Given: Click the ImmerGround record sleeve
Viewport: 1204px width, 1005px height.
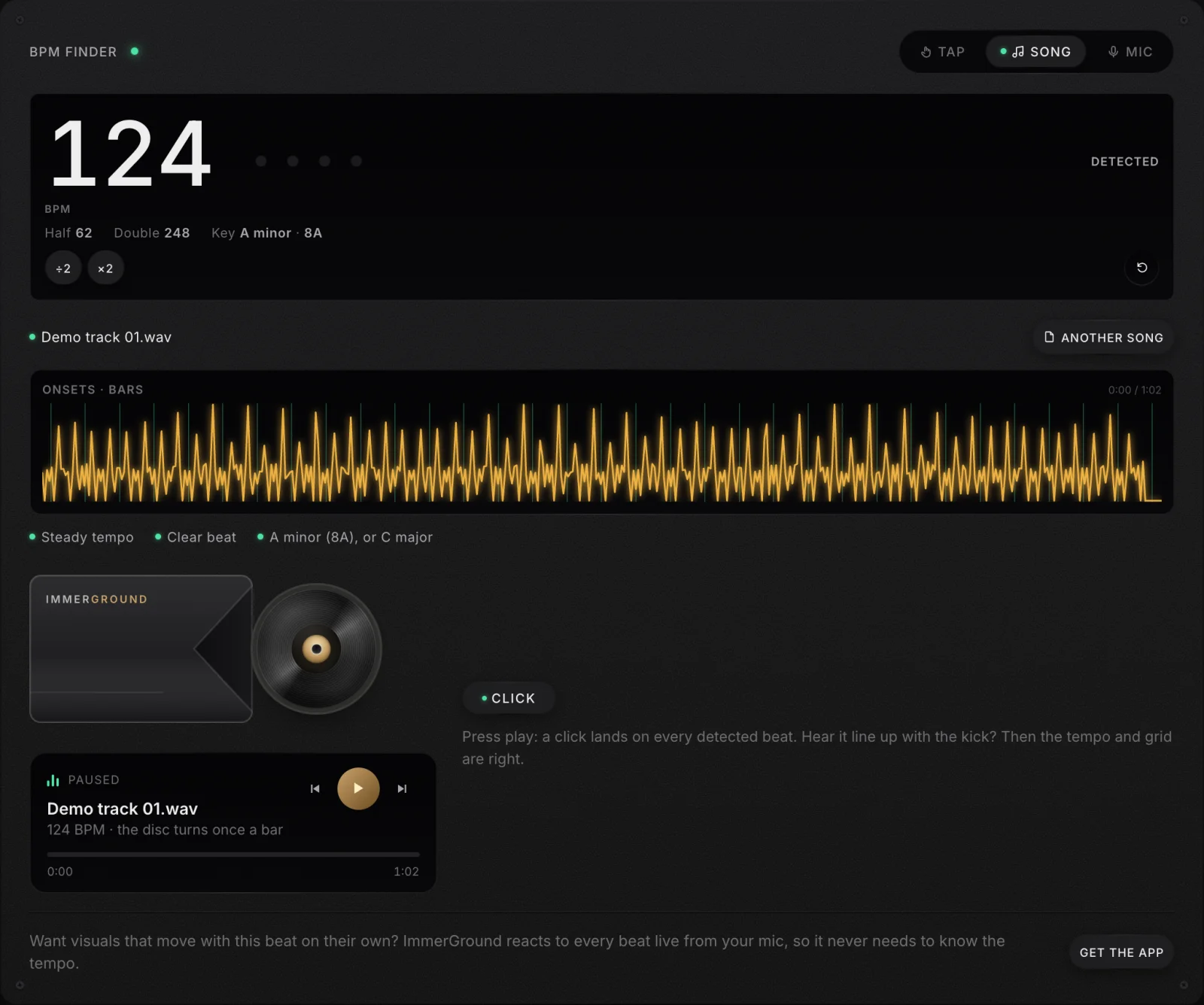Looking at the screenshot, I should 141,648.
